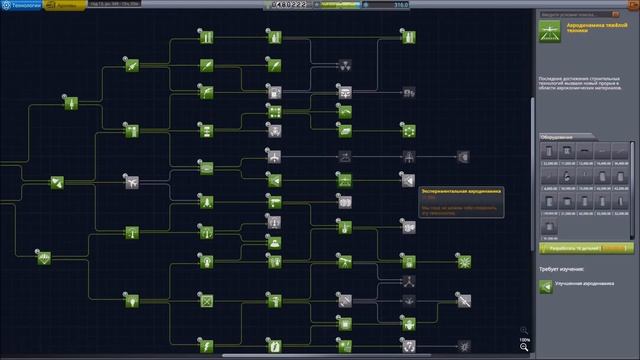Zoom in on the tech tree

[524, 330]
